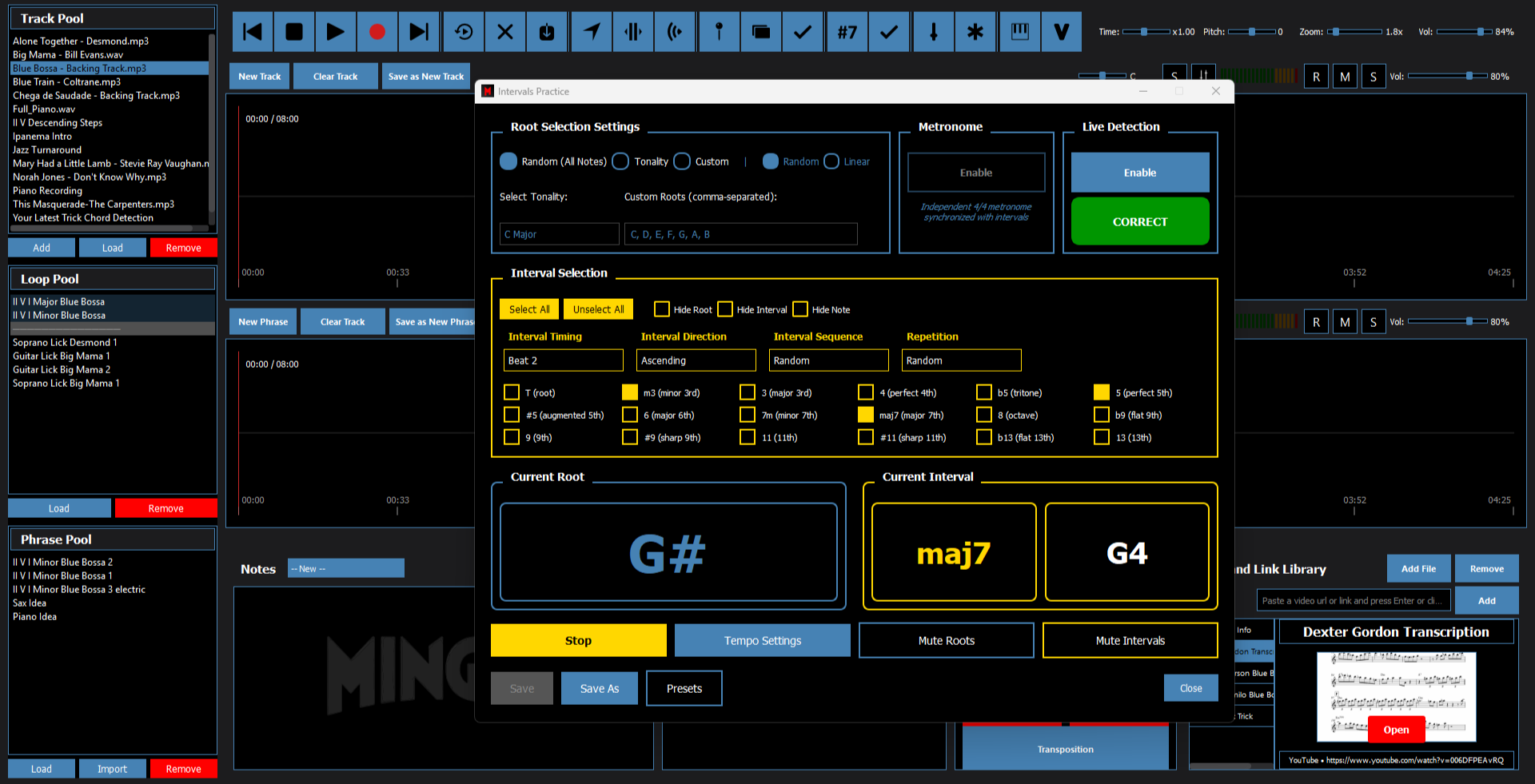
Task: Enable the b5 (tritone) interval checkbox
Action: pyautogui.click(x=983, y=392)
